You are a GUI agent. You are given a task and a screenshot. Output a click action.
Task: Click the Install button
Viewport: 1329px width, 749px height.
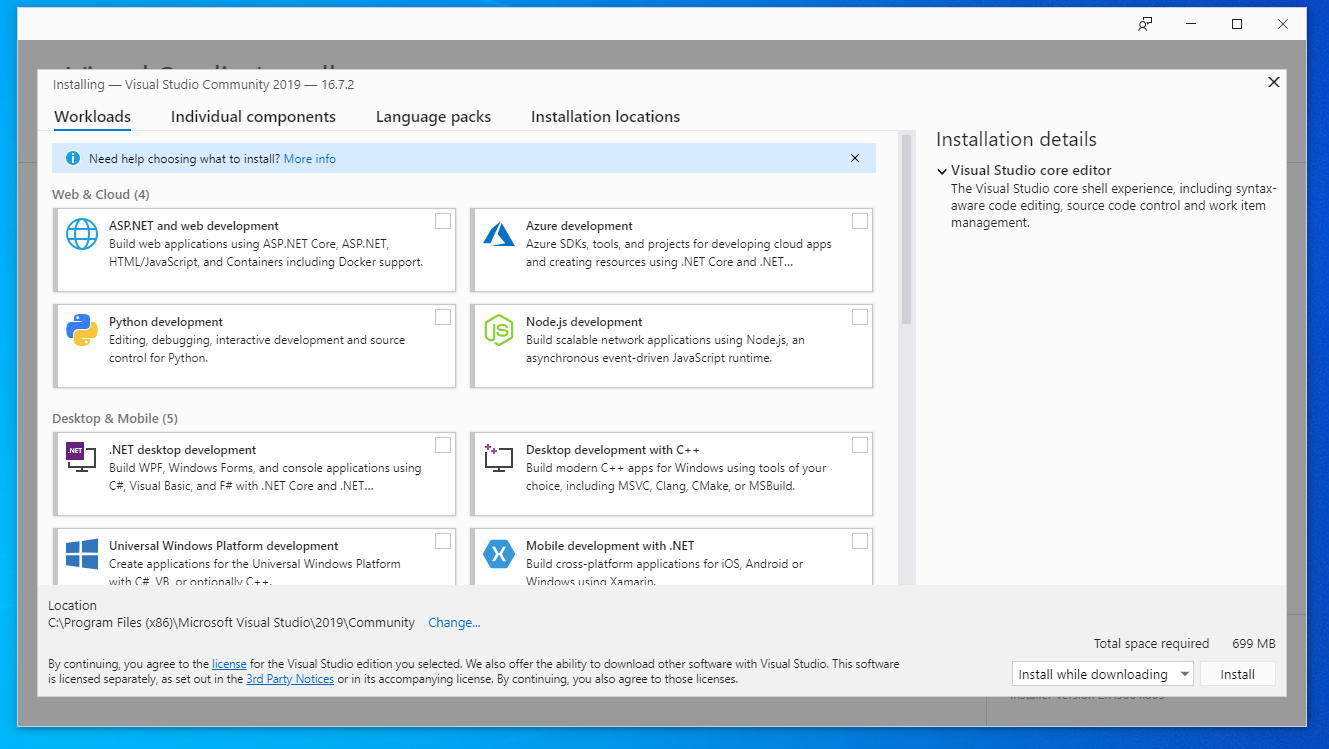[x=1237, y=673]
